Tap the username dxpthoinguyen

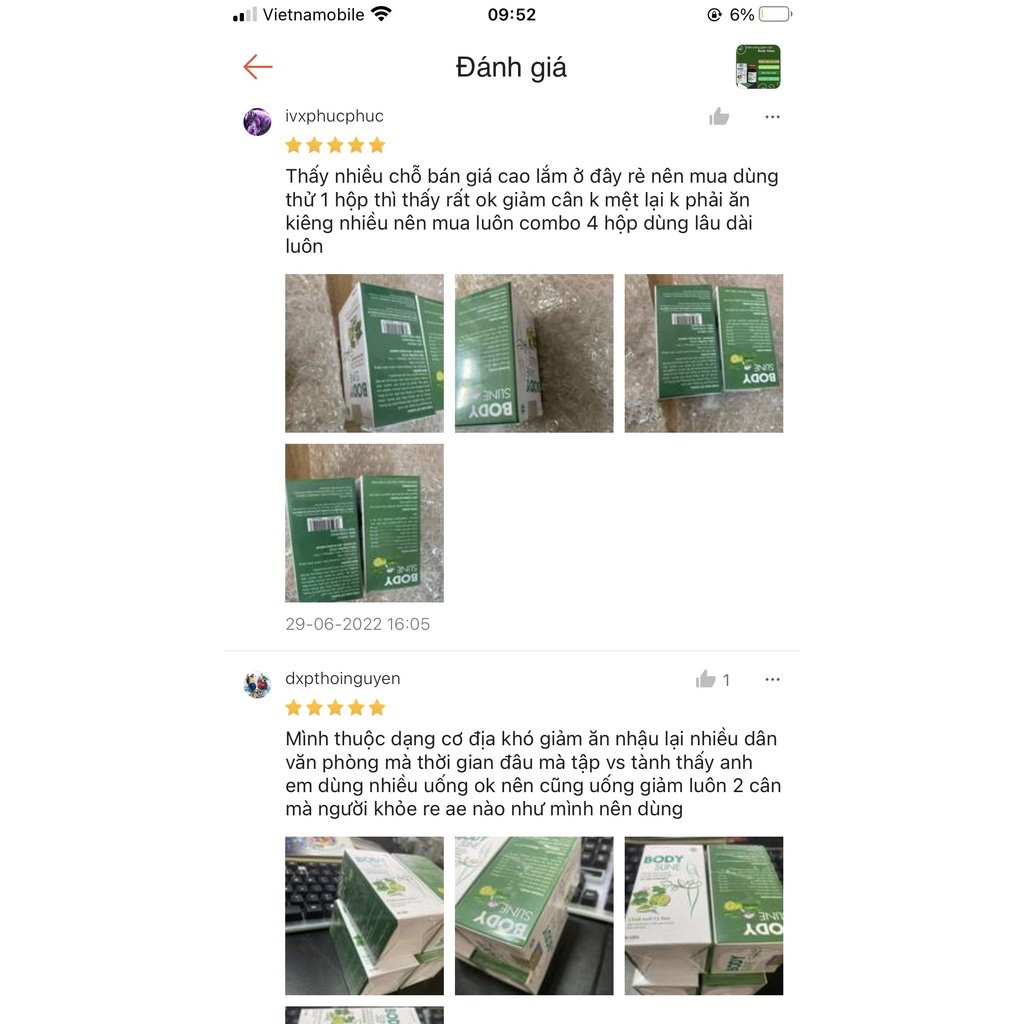pyautogui.click(x=343, y=679)
